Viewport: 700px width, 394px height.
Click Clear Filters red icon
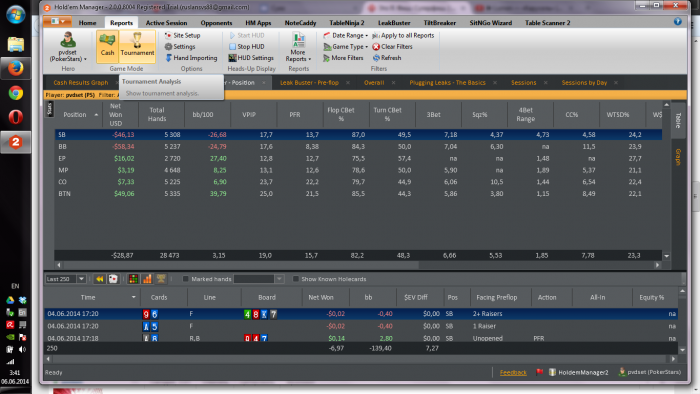pyautogui.click(x=376, y=46)
